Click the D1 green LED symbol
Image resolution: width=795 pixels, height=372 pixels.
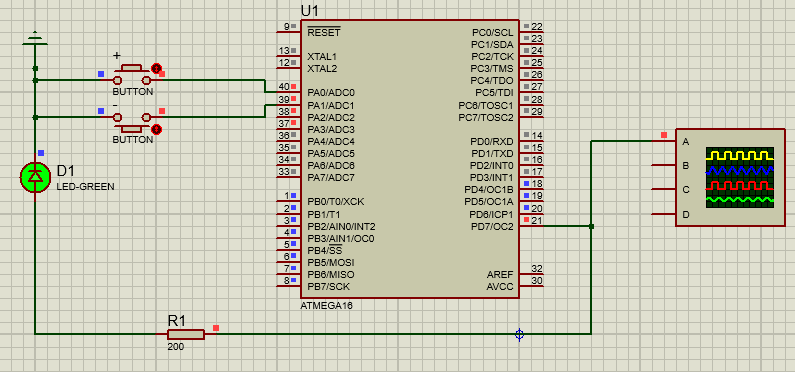point(35,177)
